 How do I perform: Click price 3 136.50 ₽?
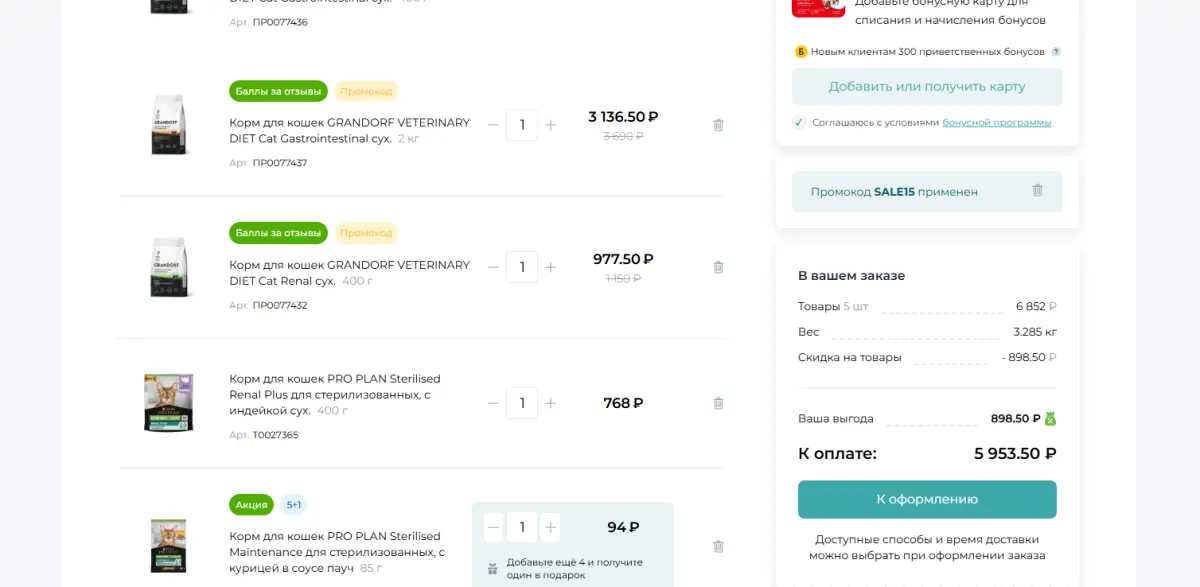coord(623,117)
